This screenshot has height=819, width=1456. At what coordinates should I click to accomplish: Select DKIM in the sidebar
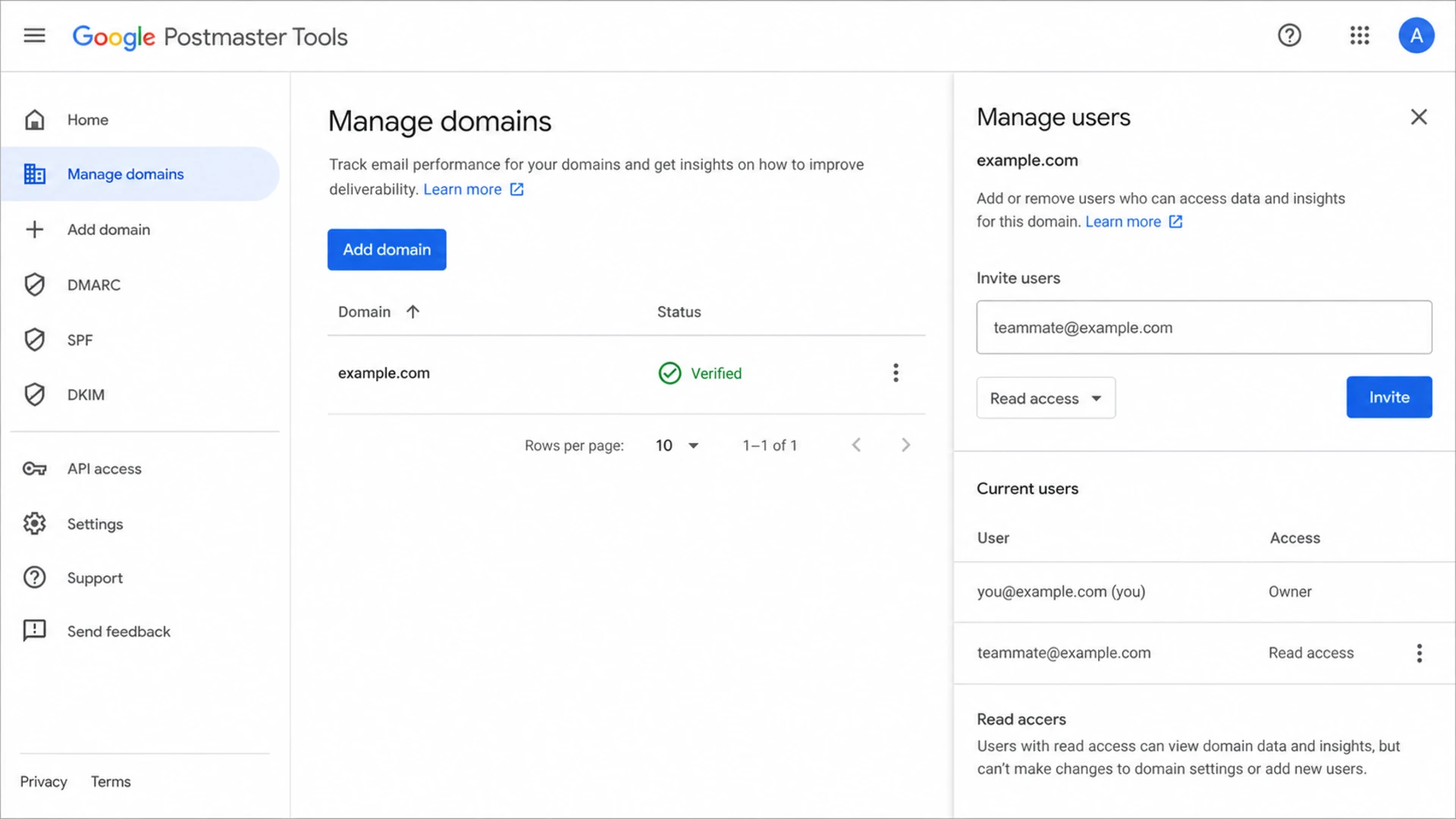pos(141,394)
